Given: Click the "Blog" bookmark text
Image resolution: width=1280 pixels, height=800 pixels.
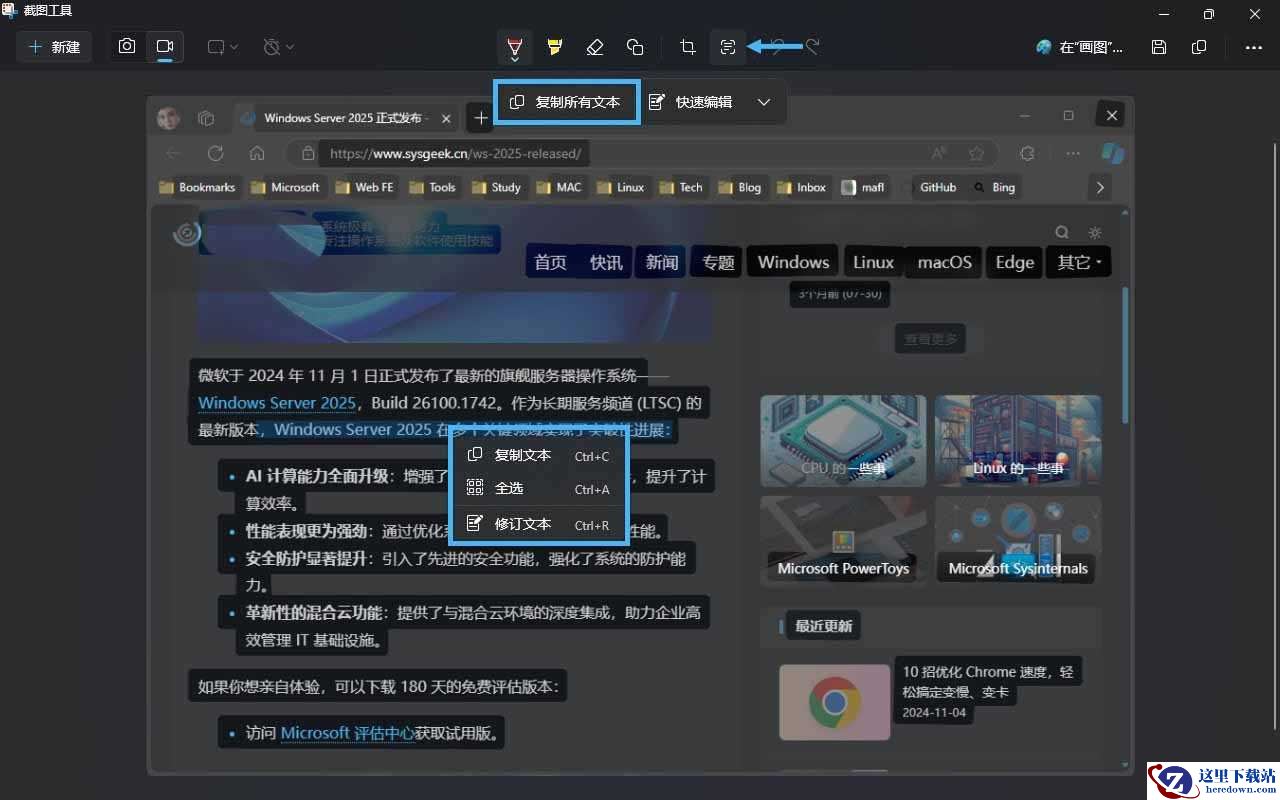Looking at the screenshot, I should (x=749, y=187).
